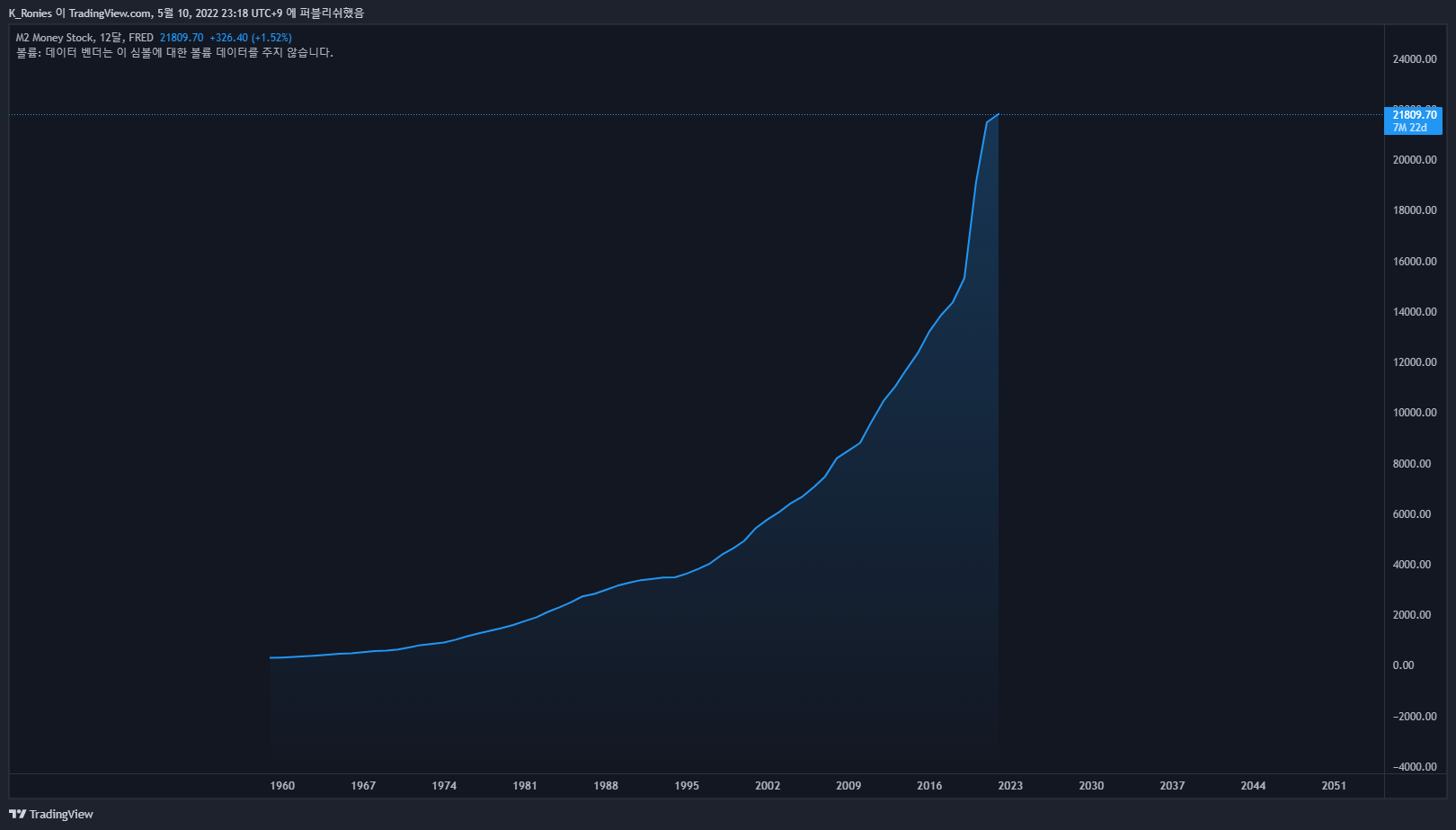Click the 7M 22d countdown label
The height and width of the screenshot is (830, 1456).
tap(1410, 128)
